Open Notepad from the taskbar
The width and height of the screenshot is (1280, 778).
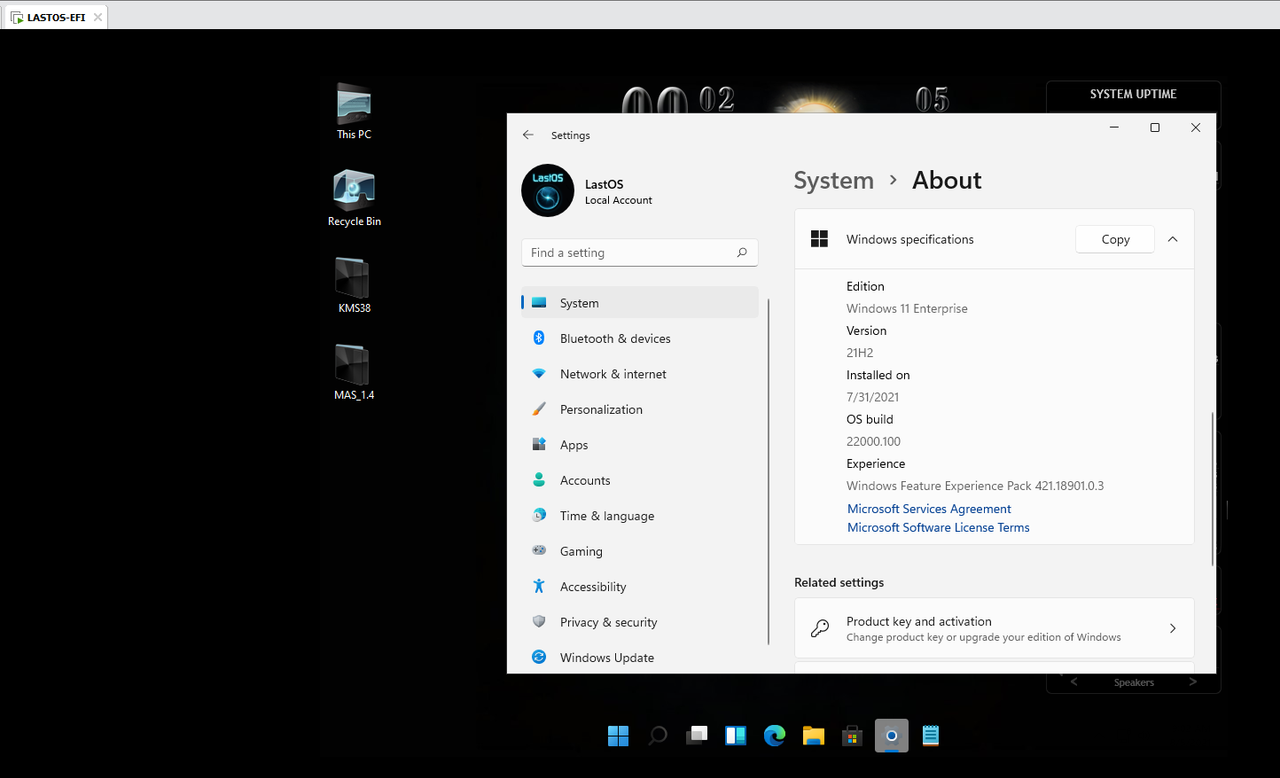tap(930, 736)
